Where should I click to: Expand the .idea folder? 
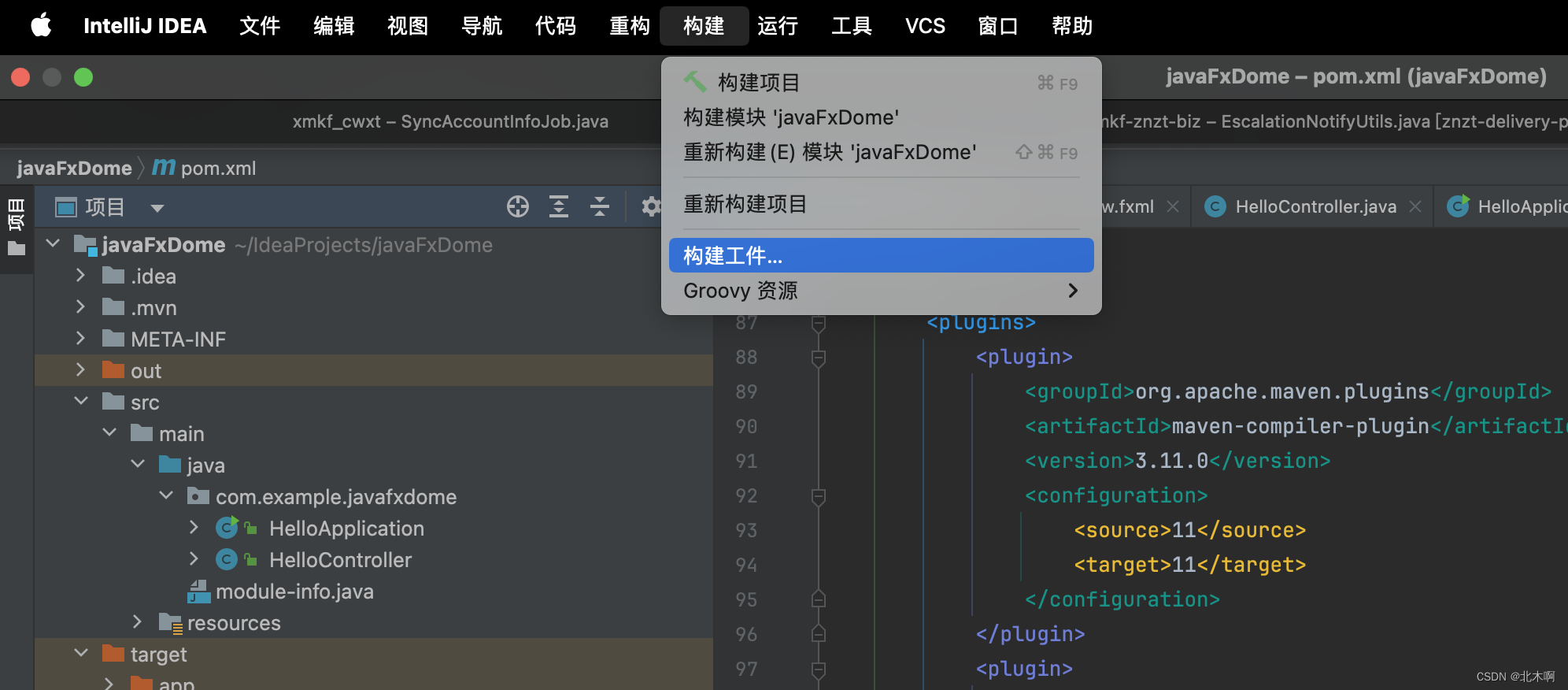80,275
